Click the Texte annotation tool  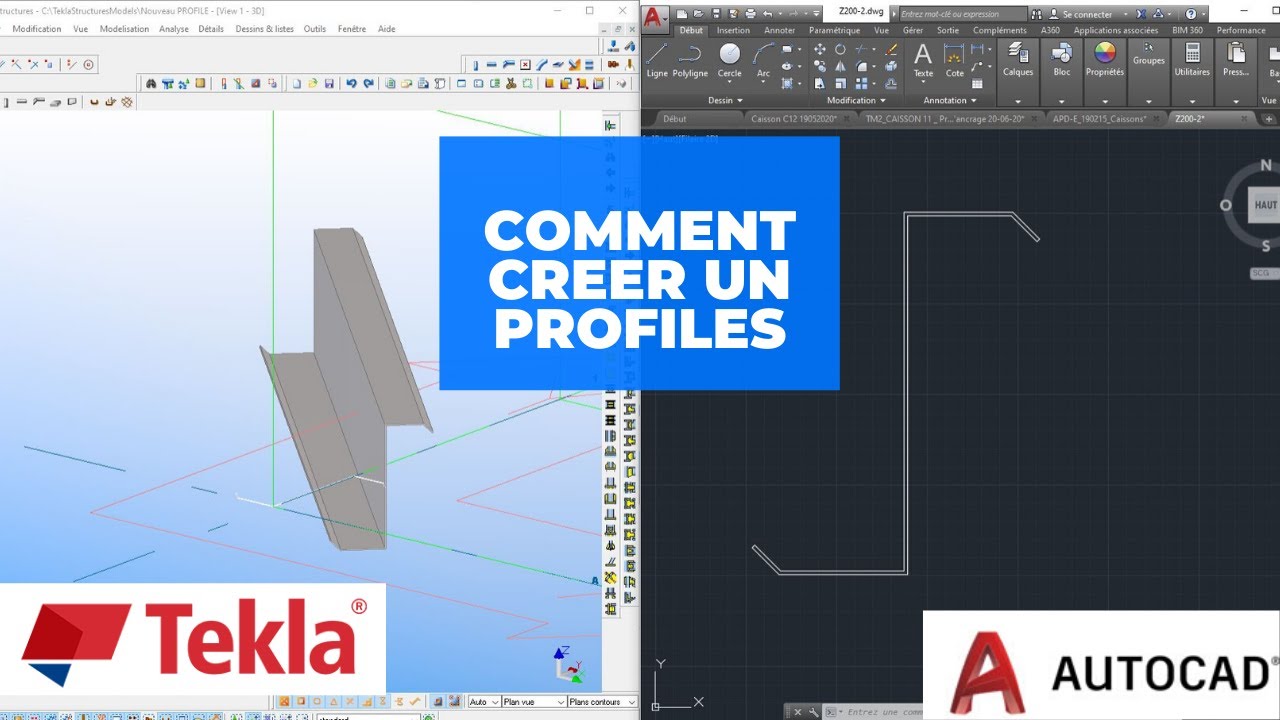[923, 60]
